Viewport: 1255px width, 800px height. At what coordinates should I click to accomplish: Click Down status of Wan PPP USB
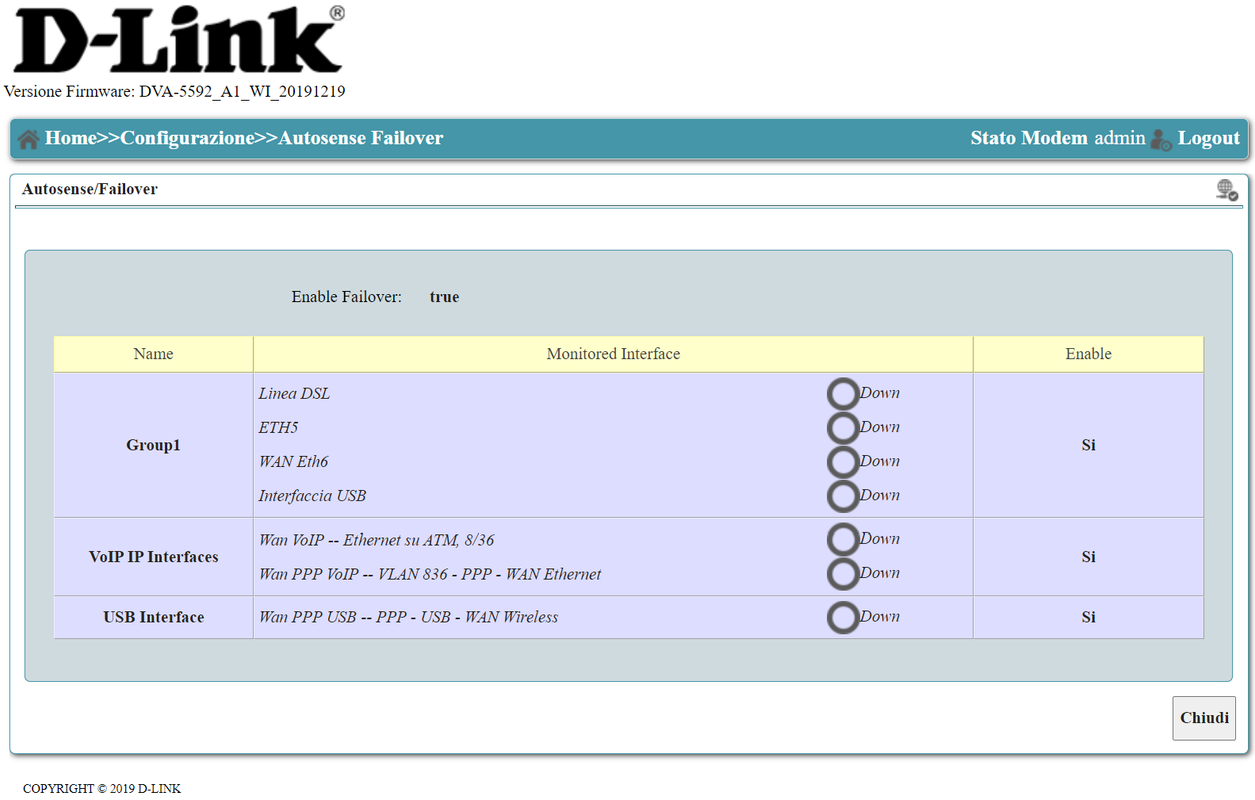pyautogui.click(x=880, y=617)
